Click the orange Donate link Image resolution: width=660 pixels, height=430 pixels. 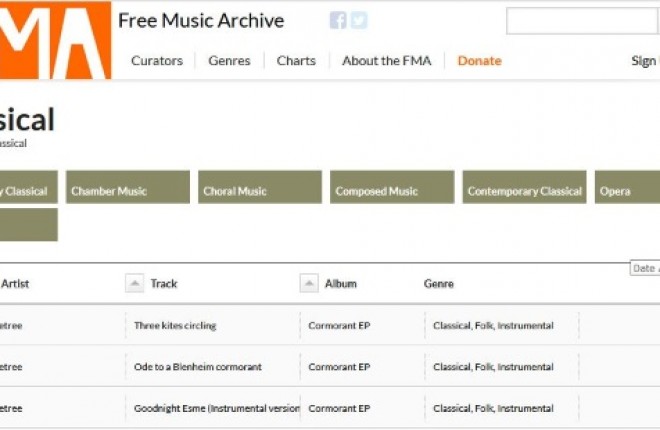[x=479, y=61]
